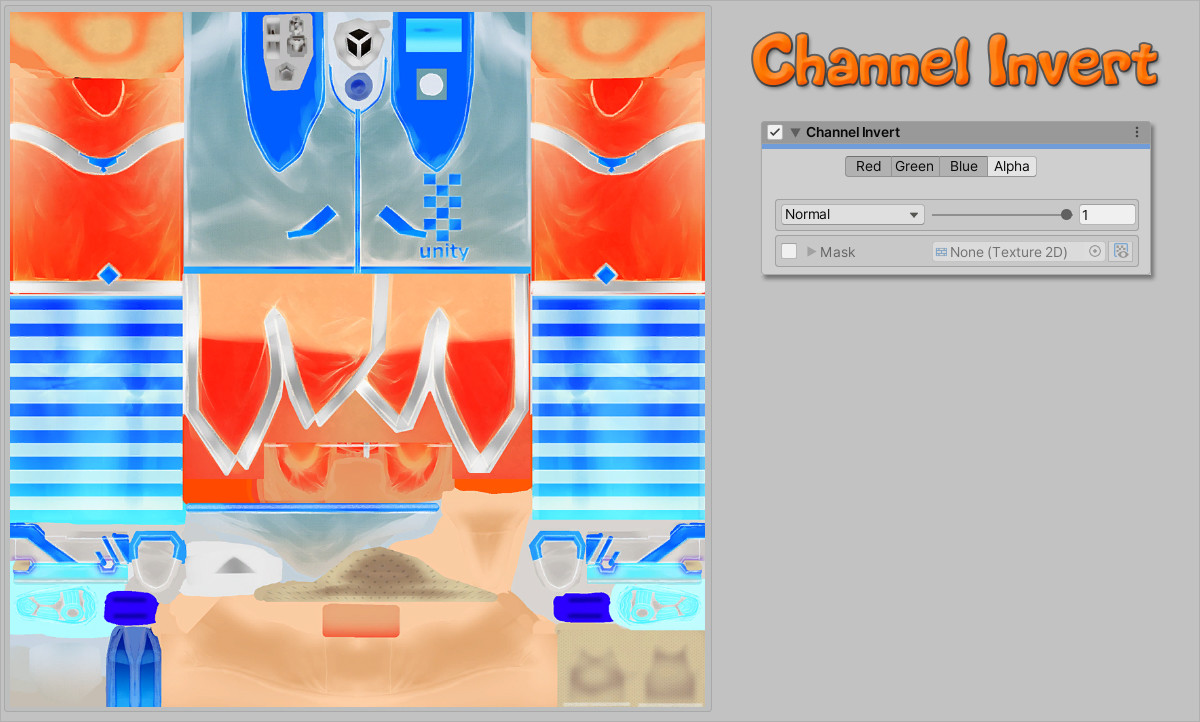1200x722 pixels.
Task: Collapse the Channel Invert foldout arrow
Action: coord(796,132)
